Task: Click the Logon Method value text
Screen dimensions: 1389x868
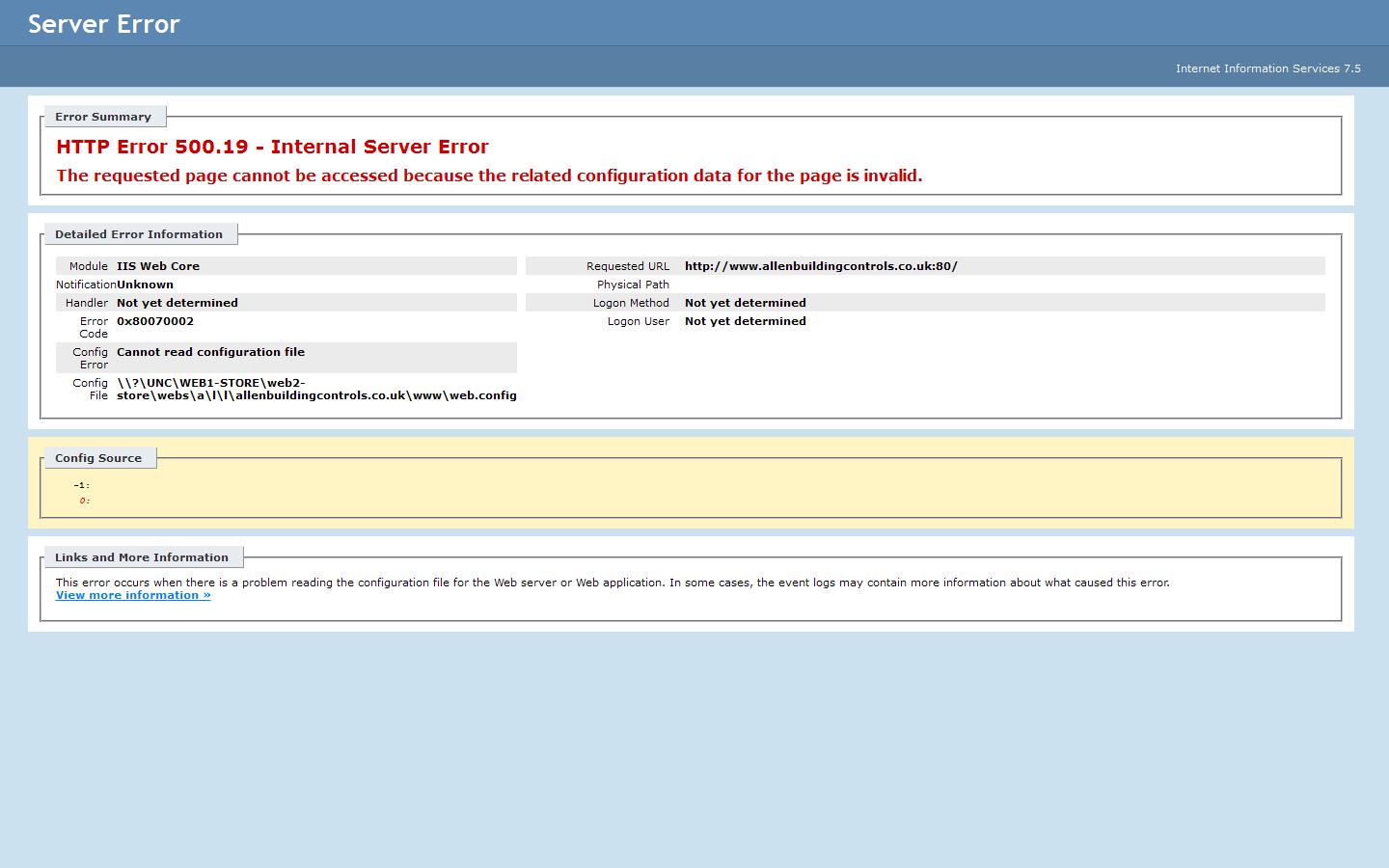Action: 745,303
